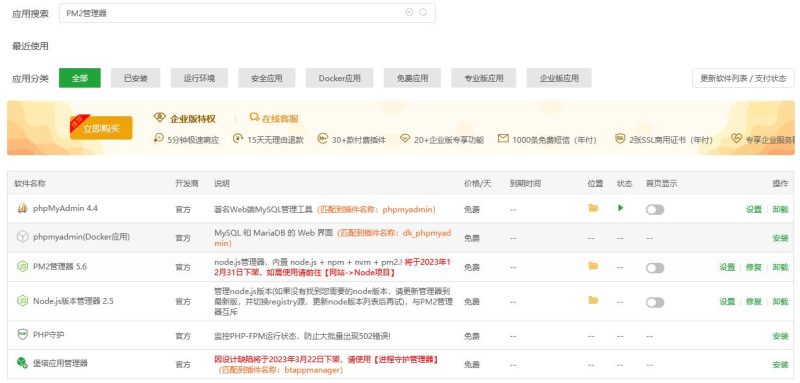This screenshot has height=383, width=800.
Task: Click the phpMyAdmin 4.4 name text
Action: pos(65,208)
